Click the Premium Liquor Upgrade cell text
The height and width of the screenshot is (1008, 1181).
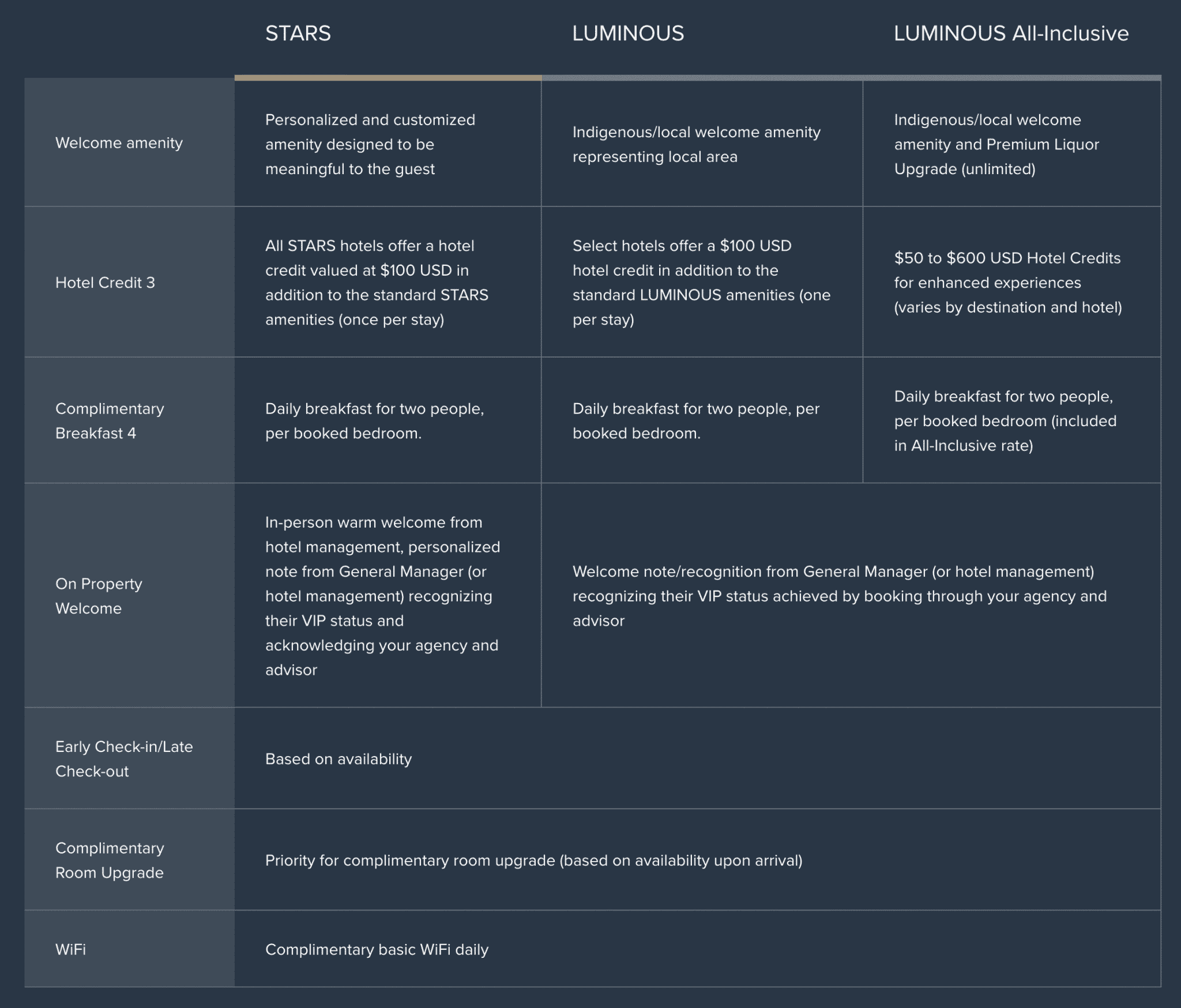(996, 144)
